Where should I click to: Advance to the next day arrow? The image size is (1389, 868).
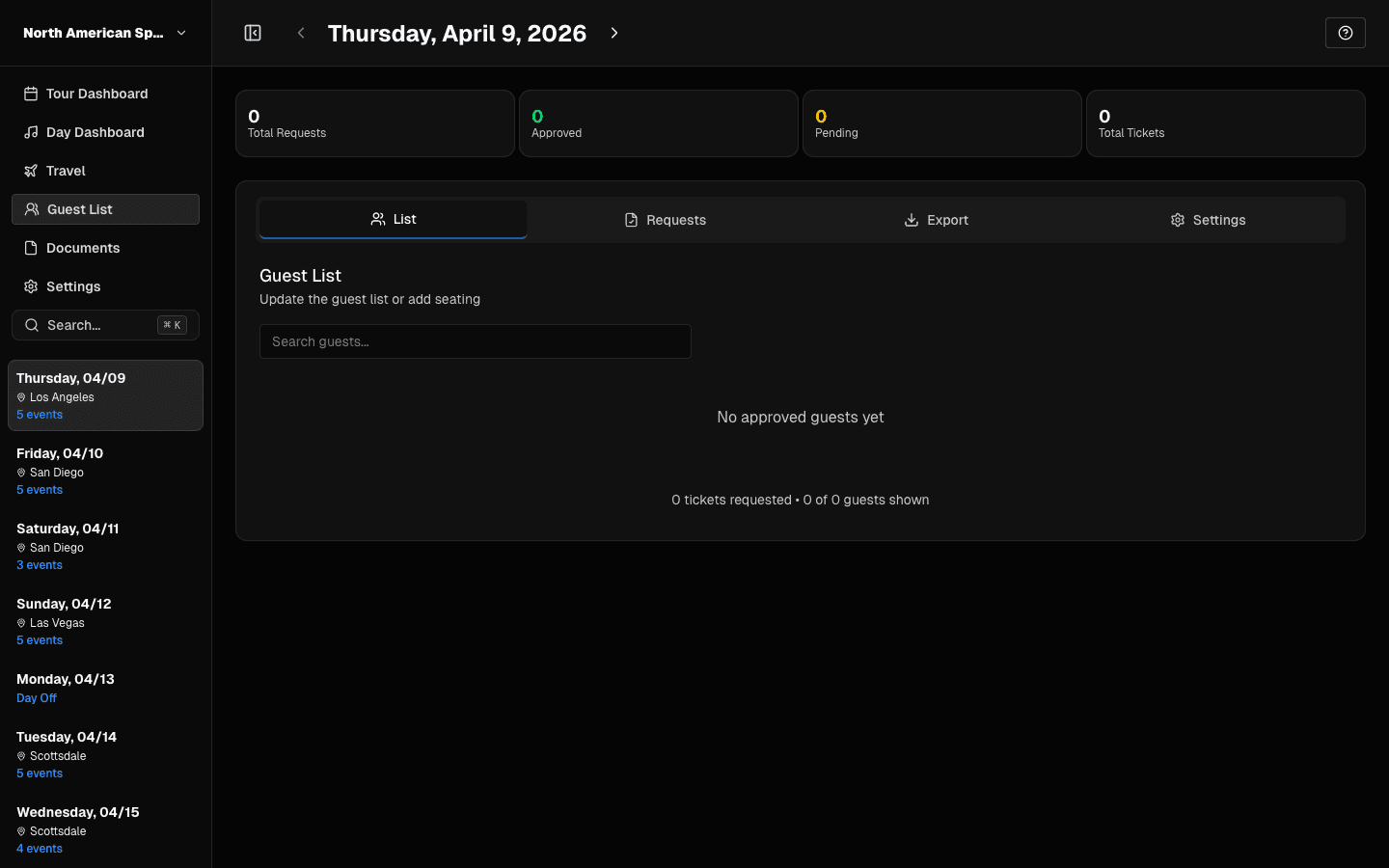(614, 33)
